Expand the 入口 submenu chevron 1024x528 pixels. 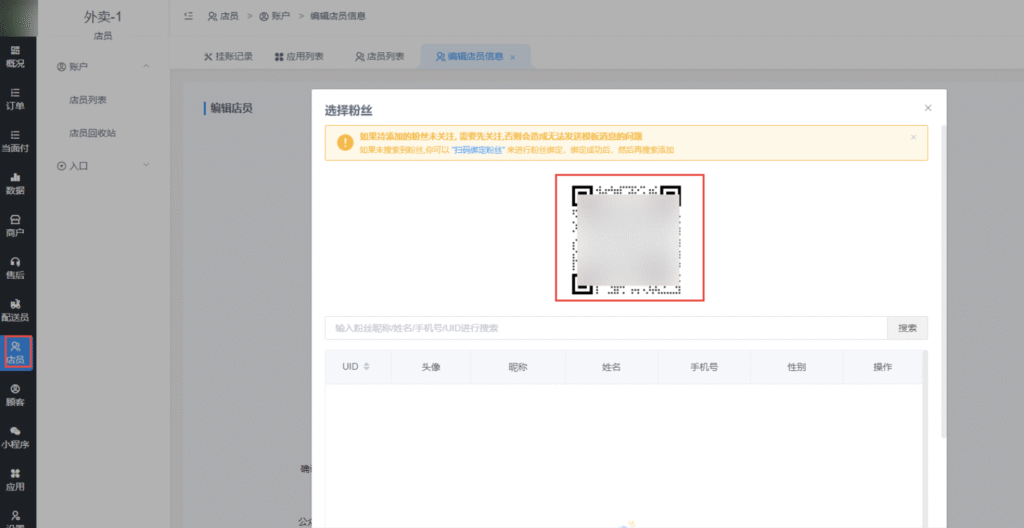[x=146, y=165]
